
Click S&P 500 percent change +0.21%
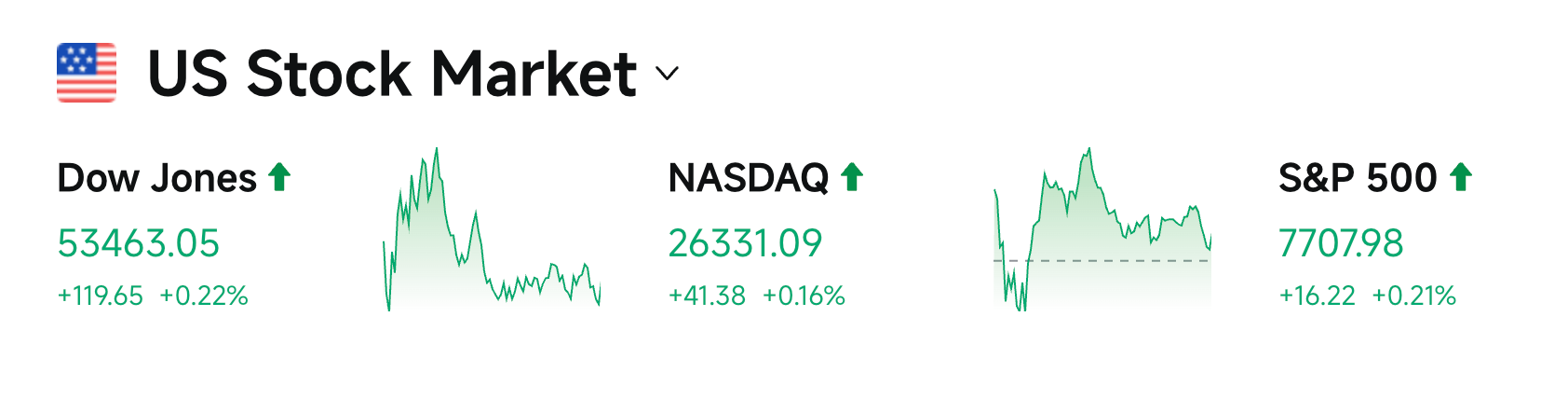tap(1414, 296)
